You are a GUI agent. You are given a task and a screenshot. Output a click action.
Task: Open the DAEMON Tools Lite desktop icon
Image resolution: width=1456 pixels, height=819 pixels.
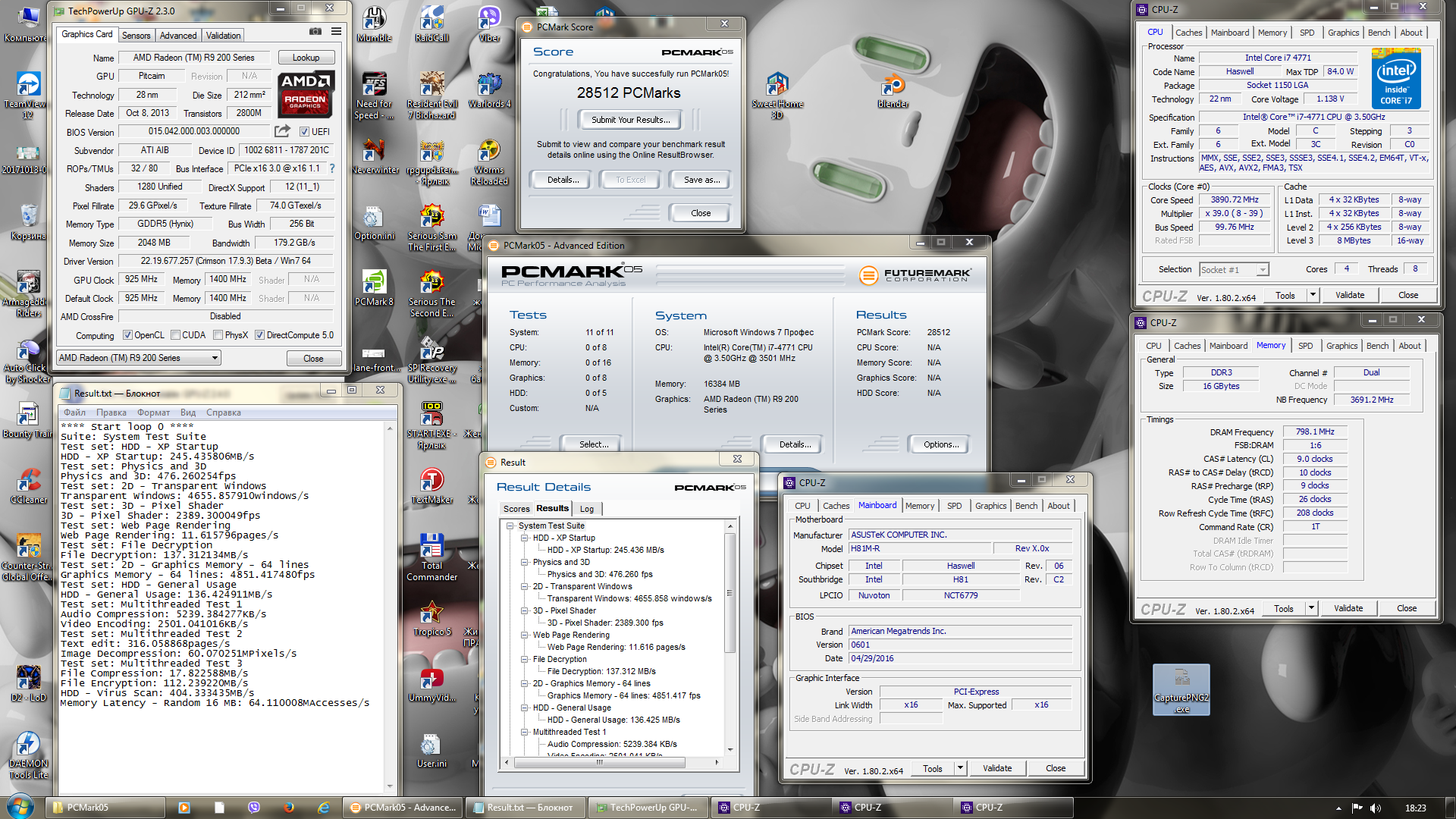[28, 755]
